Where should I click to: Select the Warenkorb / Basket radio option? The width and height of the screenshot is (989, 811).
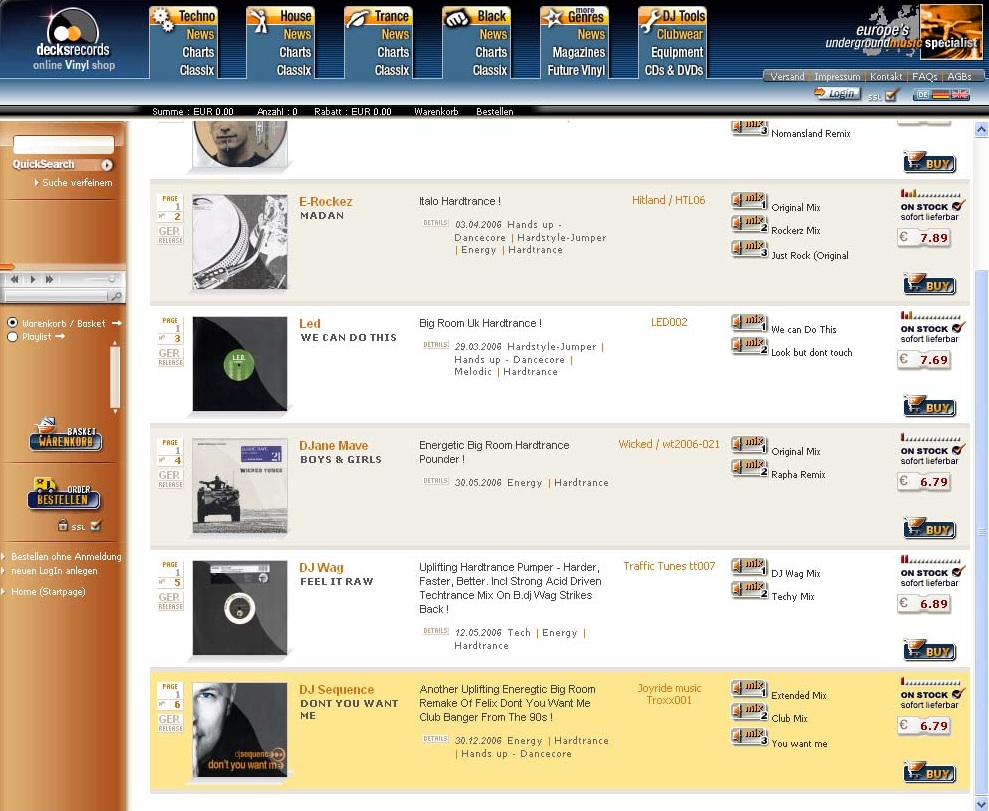tap(12, 323)
